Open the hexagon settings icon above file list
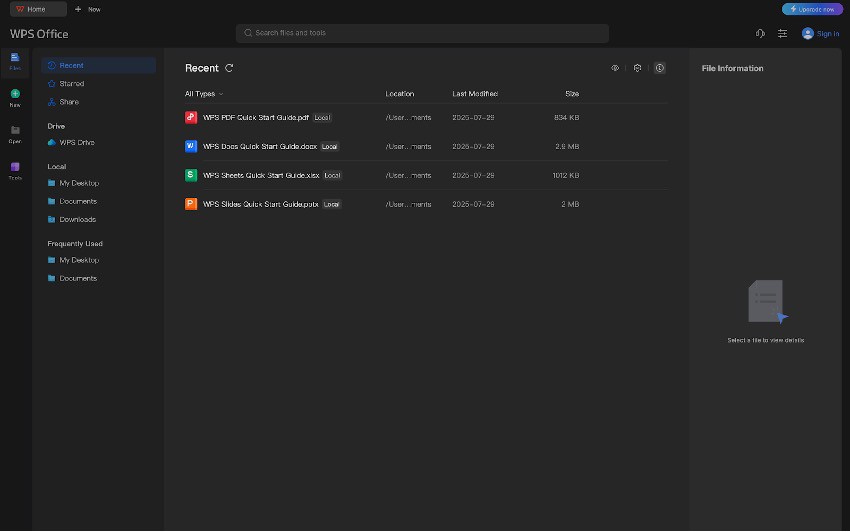Image resolution: width=850 pixels, height=532 pixels. [637, 68]
